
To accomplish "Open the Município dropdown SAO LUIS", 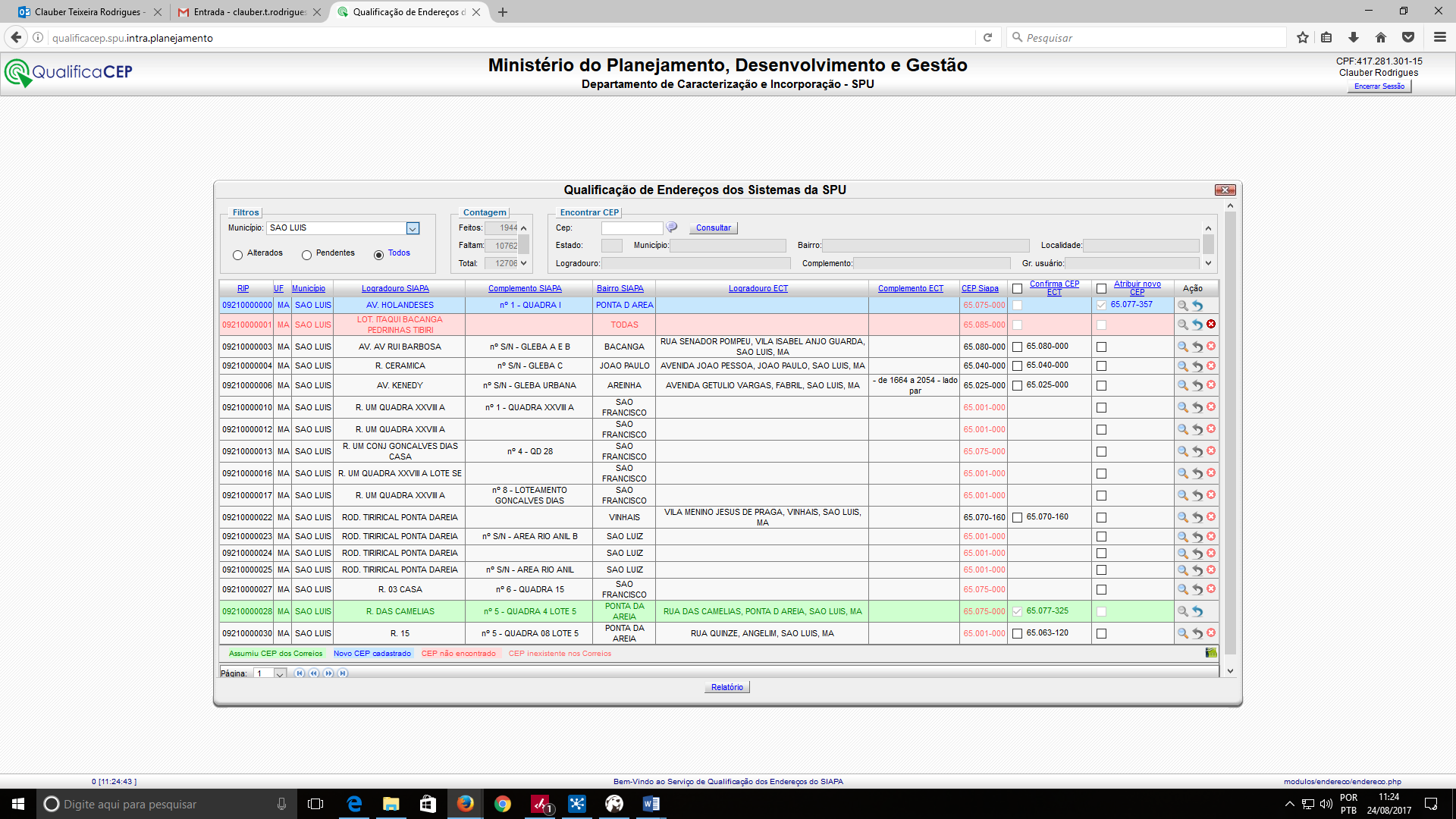I will (413, 228).
